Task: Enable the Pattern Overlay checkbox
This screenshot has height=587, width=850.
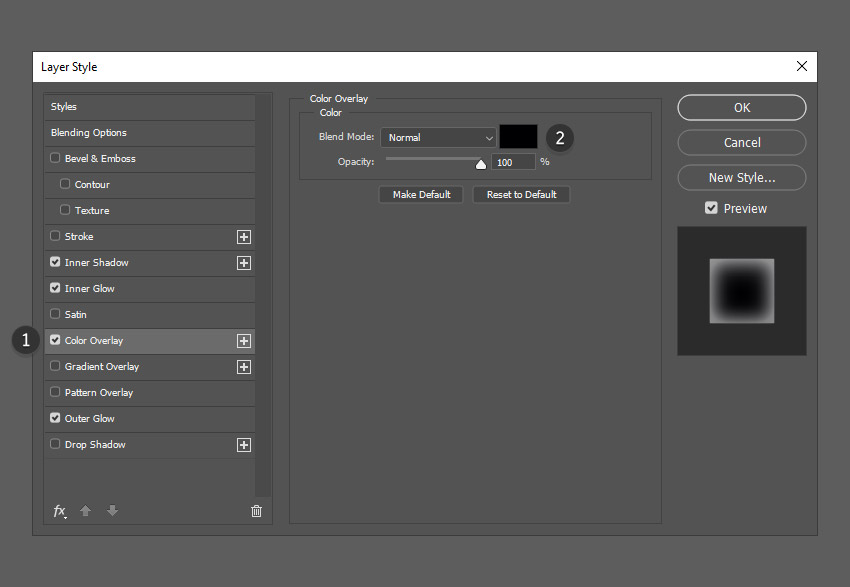Action: [x=55, y=392]
